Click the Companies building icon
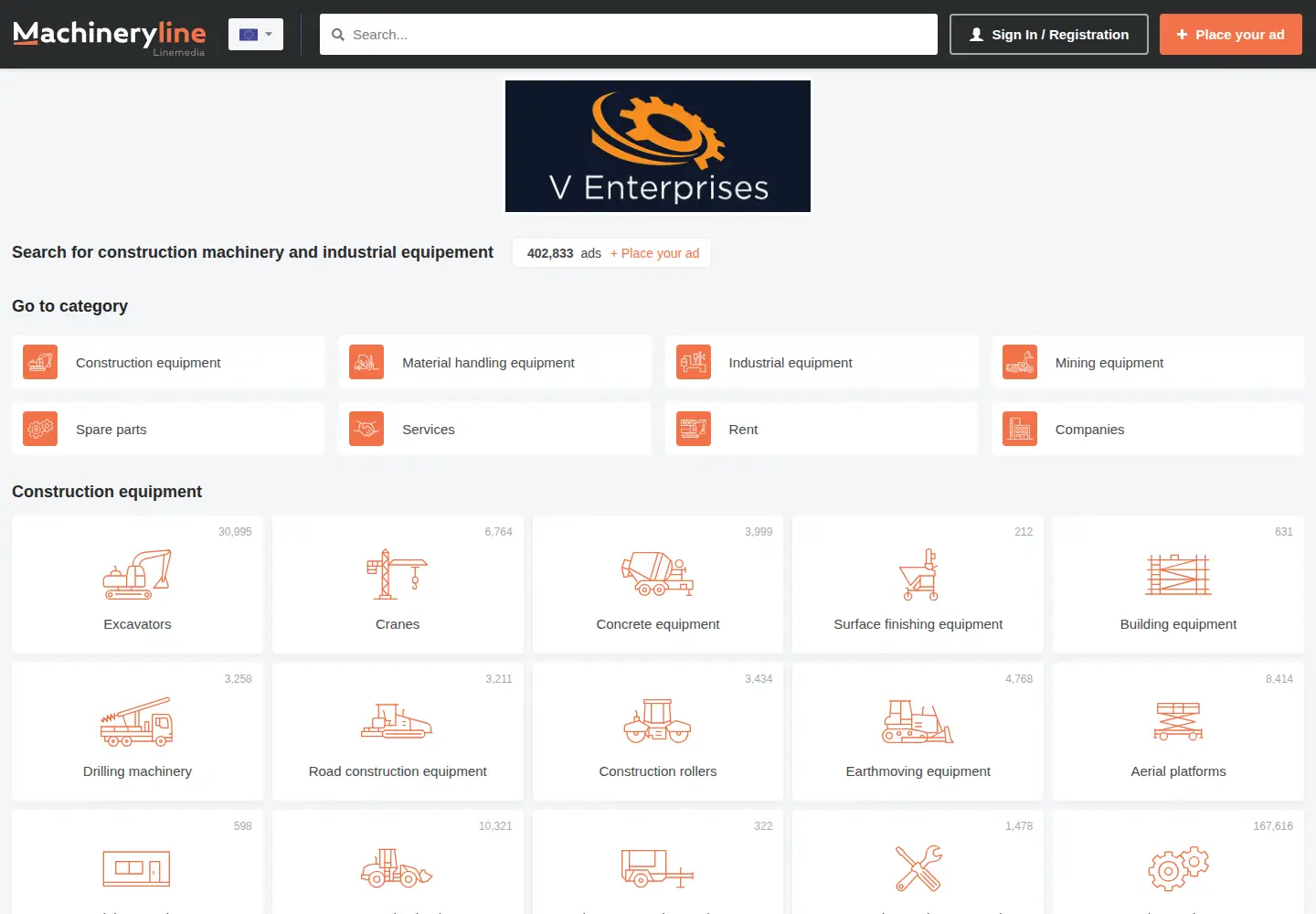Viewport: 1316px width, 914px height. coord(1020,429)
